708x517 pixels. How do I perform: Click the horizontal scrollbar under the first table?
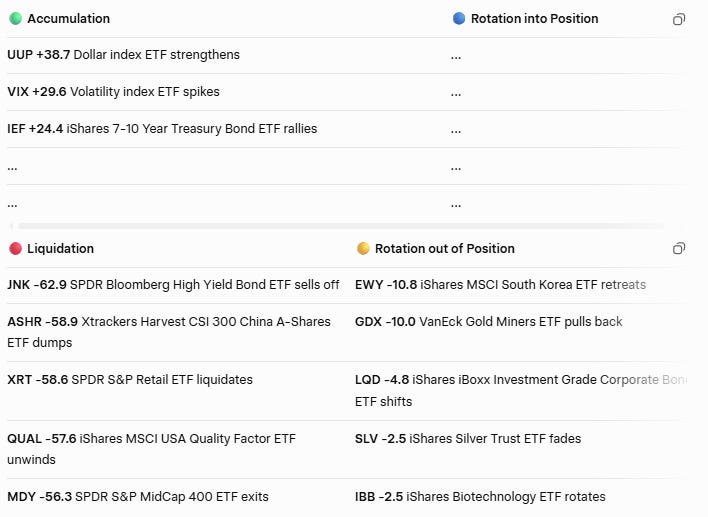tap(338, 225)
